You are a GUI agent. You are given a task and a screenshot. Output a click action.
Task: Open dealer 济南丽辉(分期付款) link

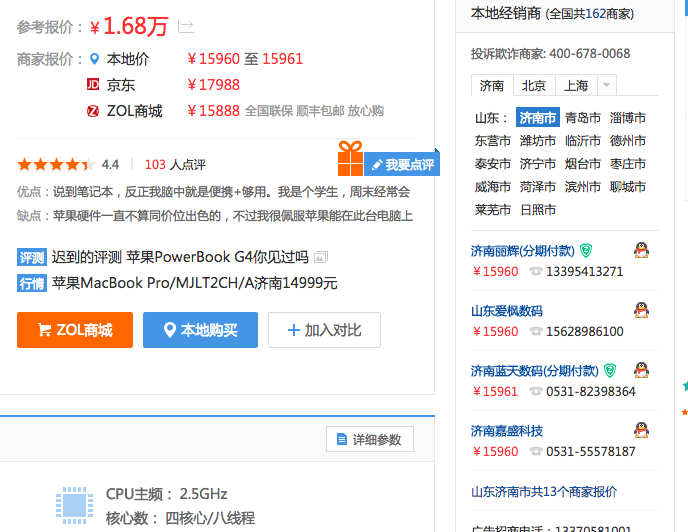pos(523,251)
